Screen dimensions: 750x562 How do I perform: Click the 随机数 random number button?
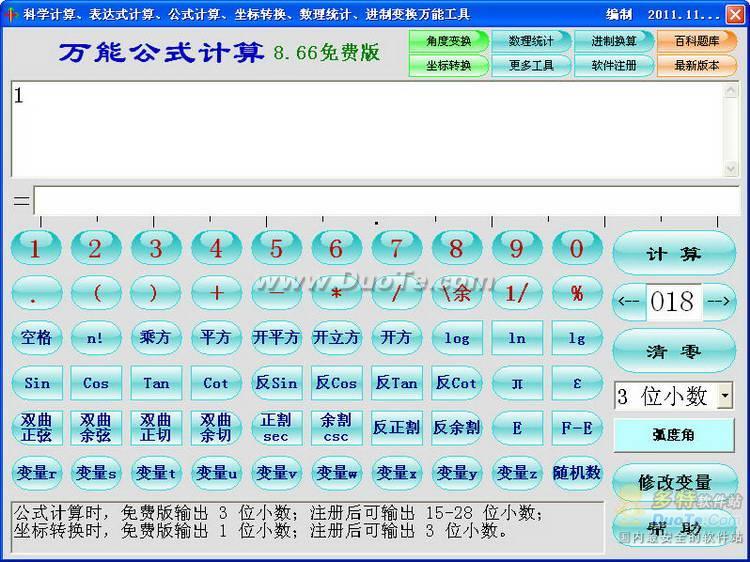click(x=577, y=473)
